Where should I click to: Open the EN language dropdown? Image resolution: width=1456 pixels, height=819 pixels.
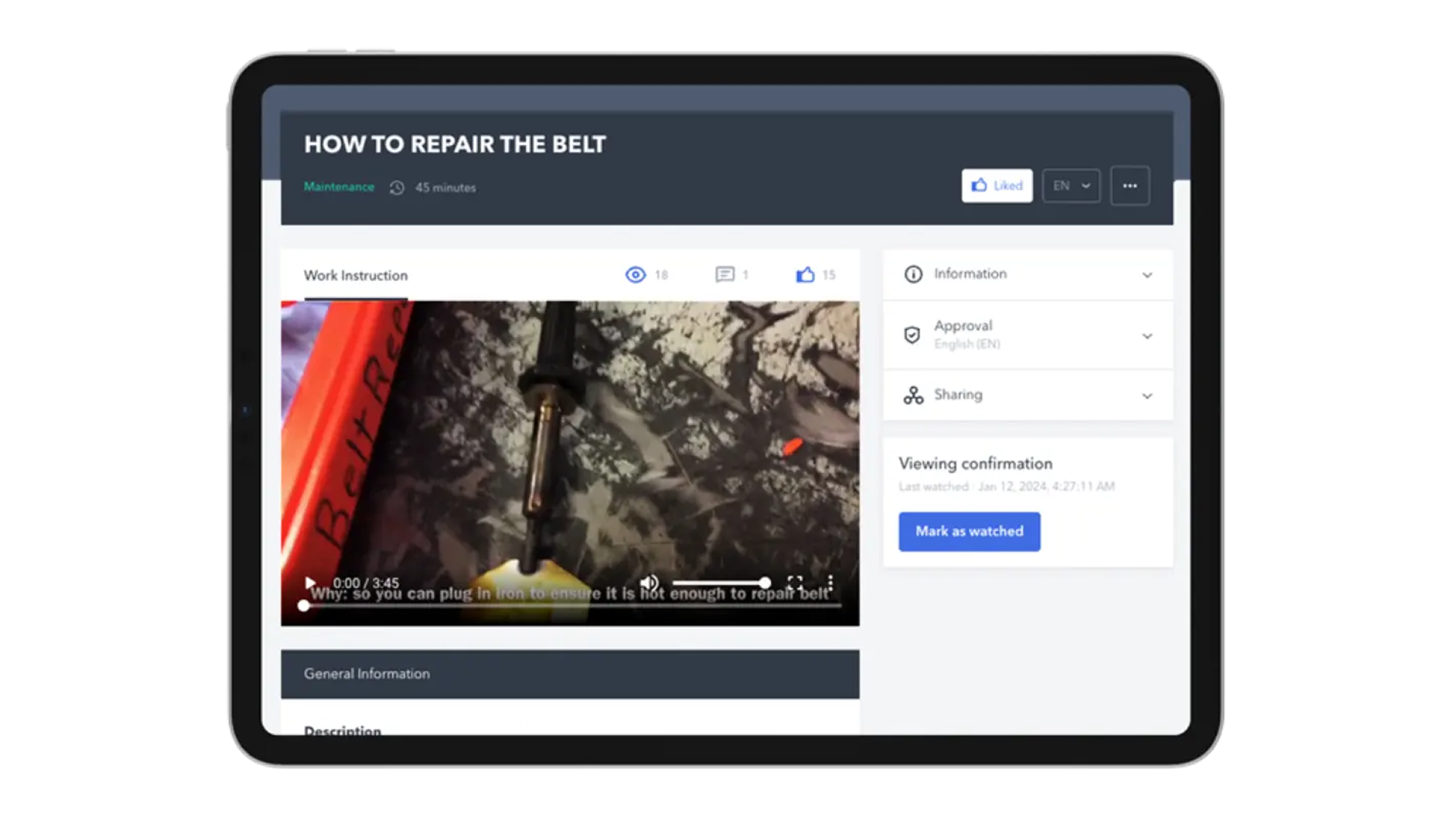[1071, 186]
